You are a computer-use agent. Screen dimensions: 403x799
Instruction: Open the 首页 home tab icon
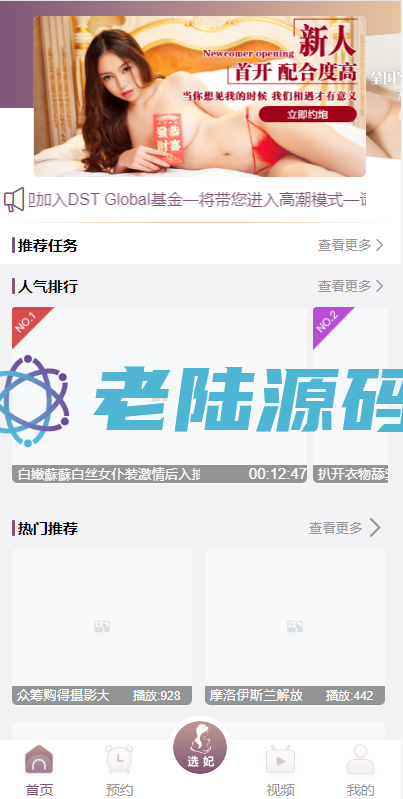[39, 759]
